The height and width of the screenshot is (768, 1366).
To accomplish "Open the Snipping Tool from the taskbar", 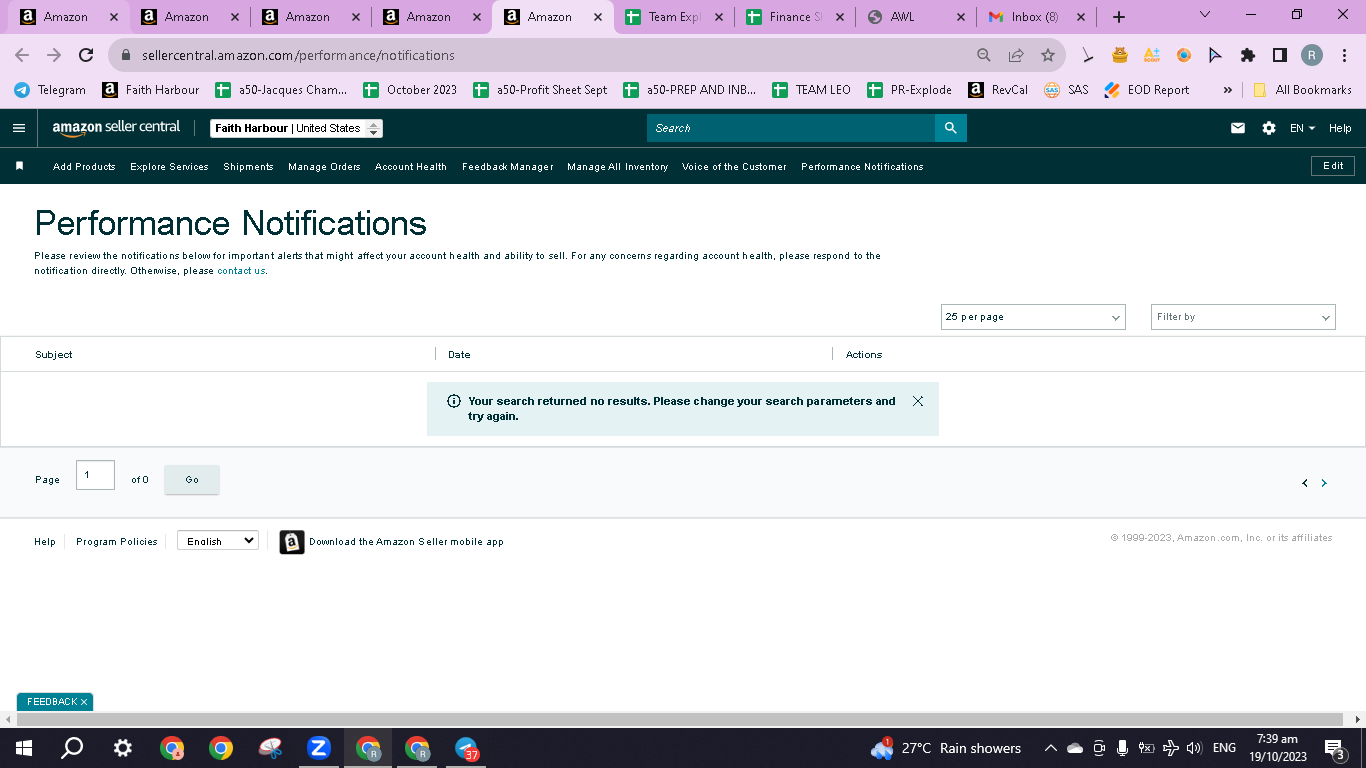I will pyautogui.click(x=270, y=747).
